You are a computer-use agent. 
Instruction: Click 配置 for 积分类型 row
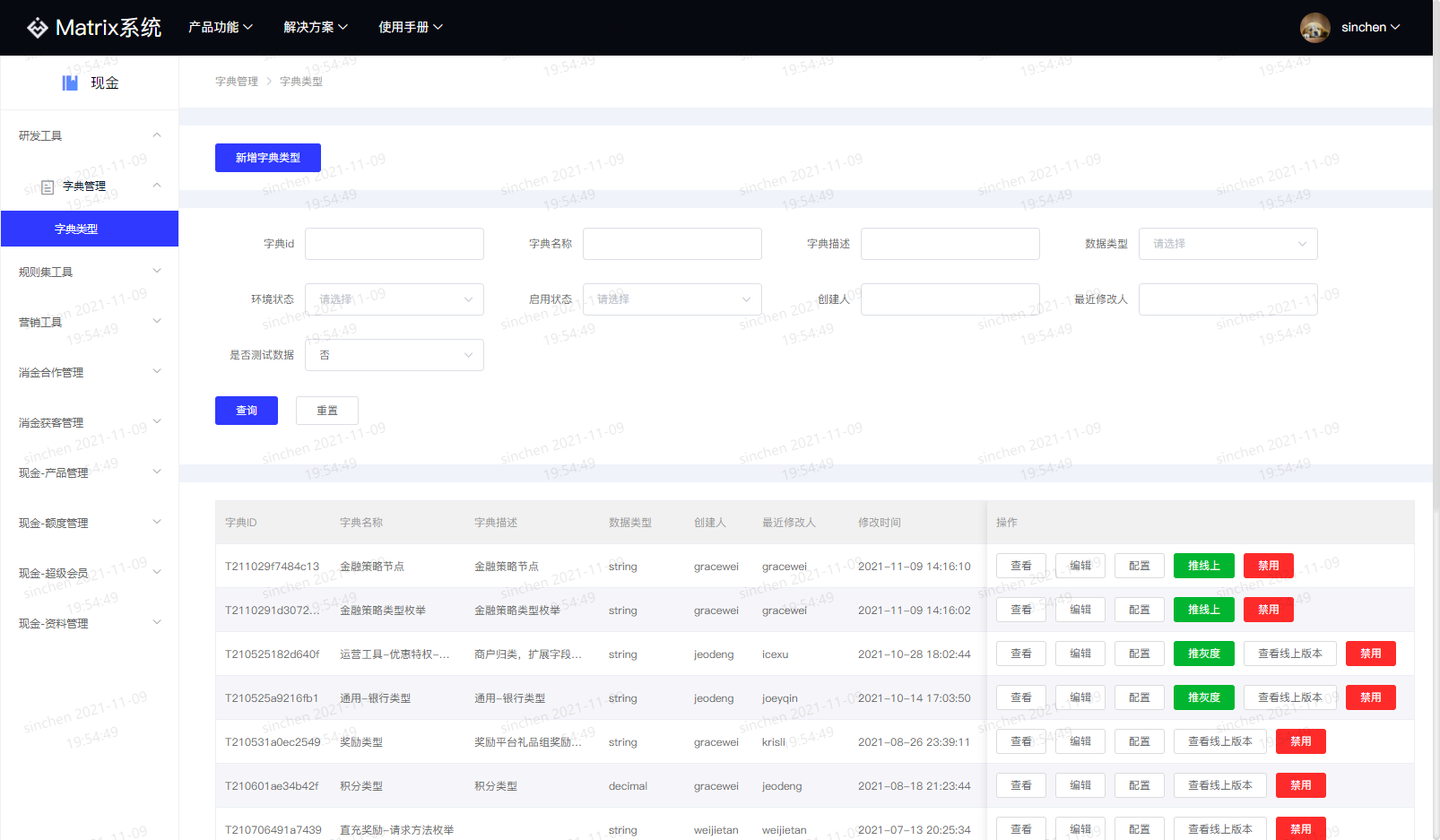(1140, 785)
